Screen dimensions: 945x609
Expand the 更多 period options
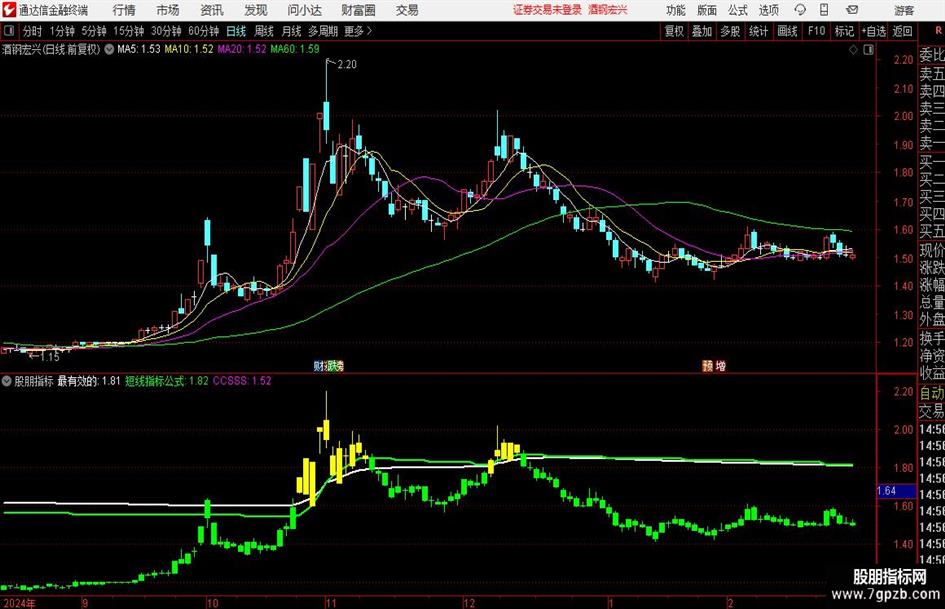click(x=358, y=31)
